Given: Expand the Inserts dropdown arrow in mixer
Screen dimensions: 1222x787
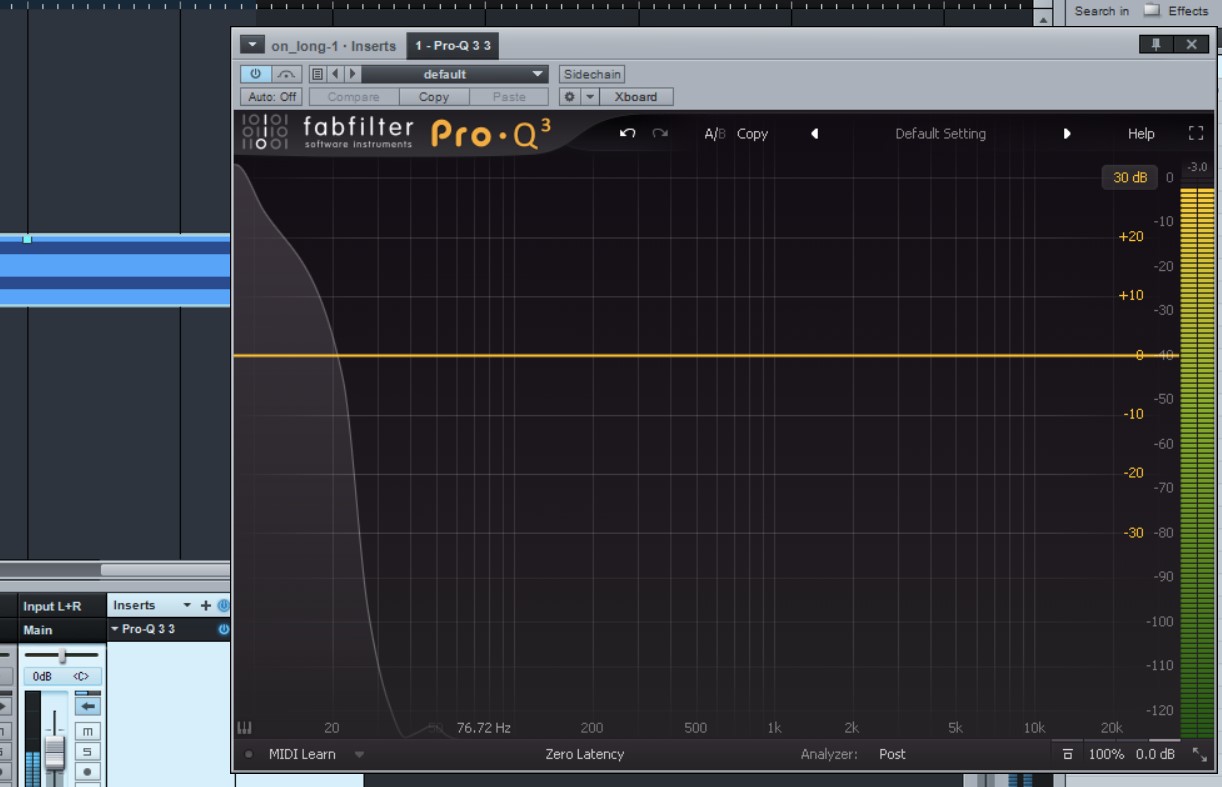Looking at the screenshot, I should tap(186, 605).
